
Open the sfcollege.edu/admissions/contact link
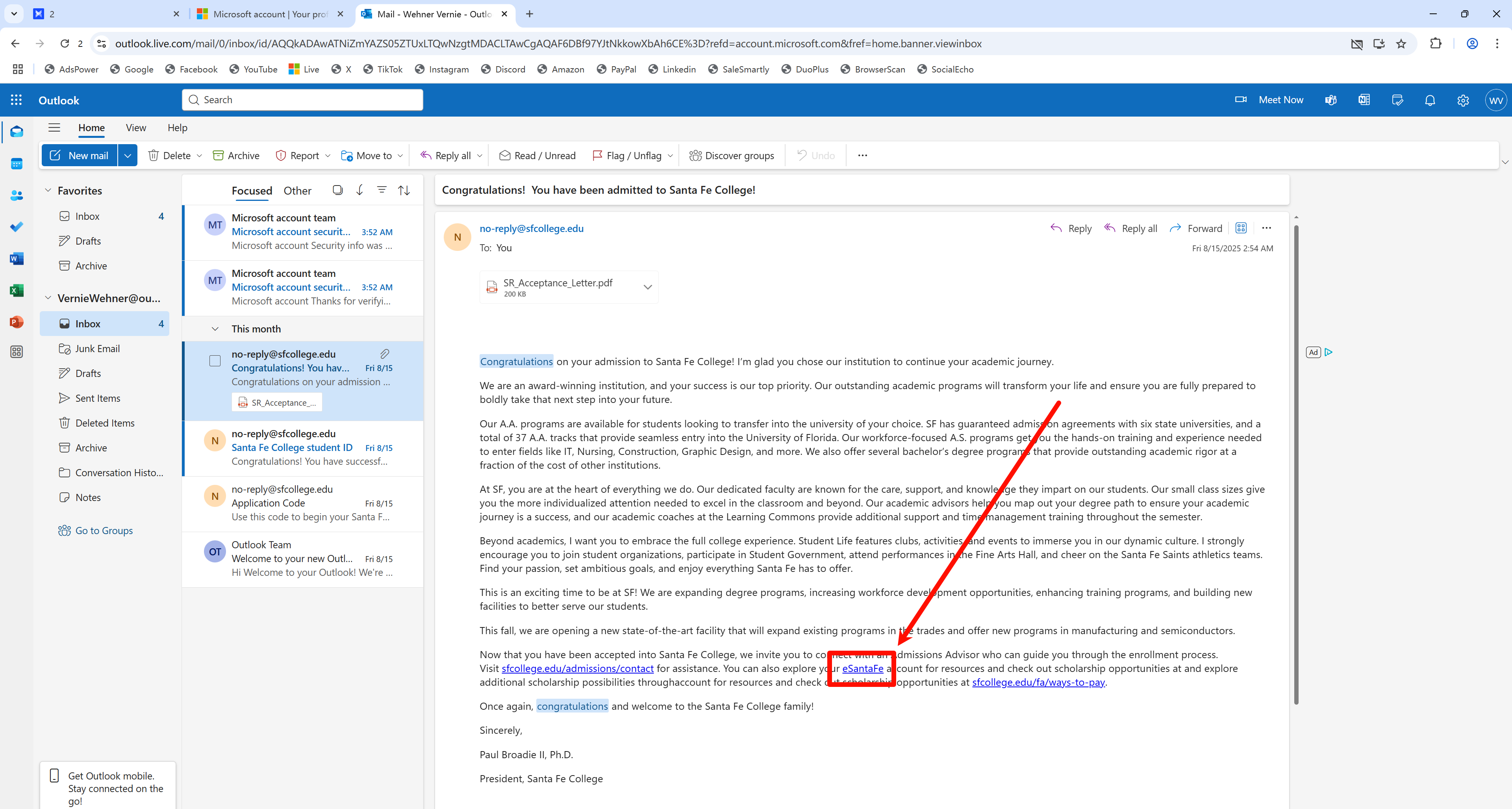[577, 668]
